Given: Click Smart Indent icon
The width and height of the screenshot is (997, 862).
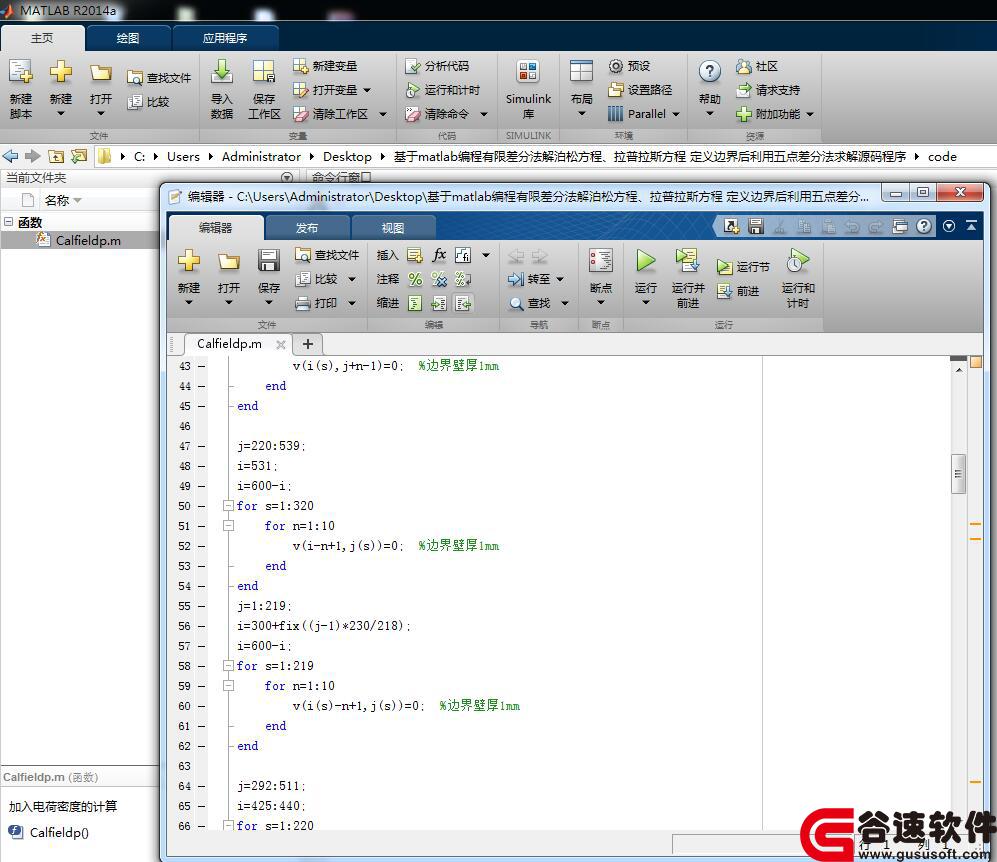Looking at the screenshot, I should [415, 303].
